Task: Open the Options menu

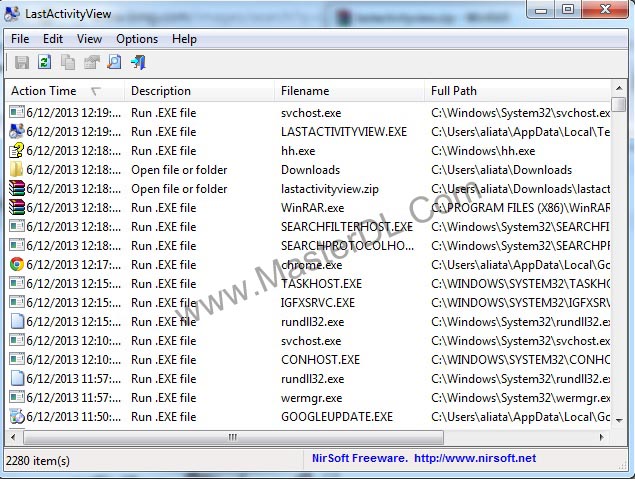Action: pos(137,39)
